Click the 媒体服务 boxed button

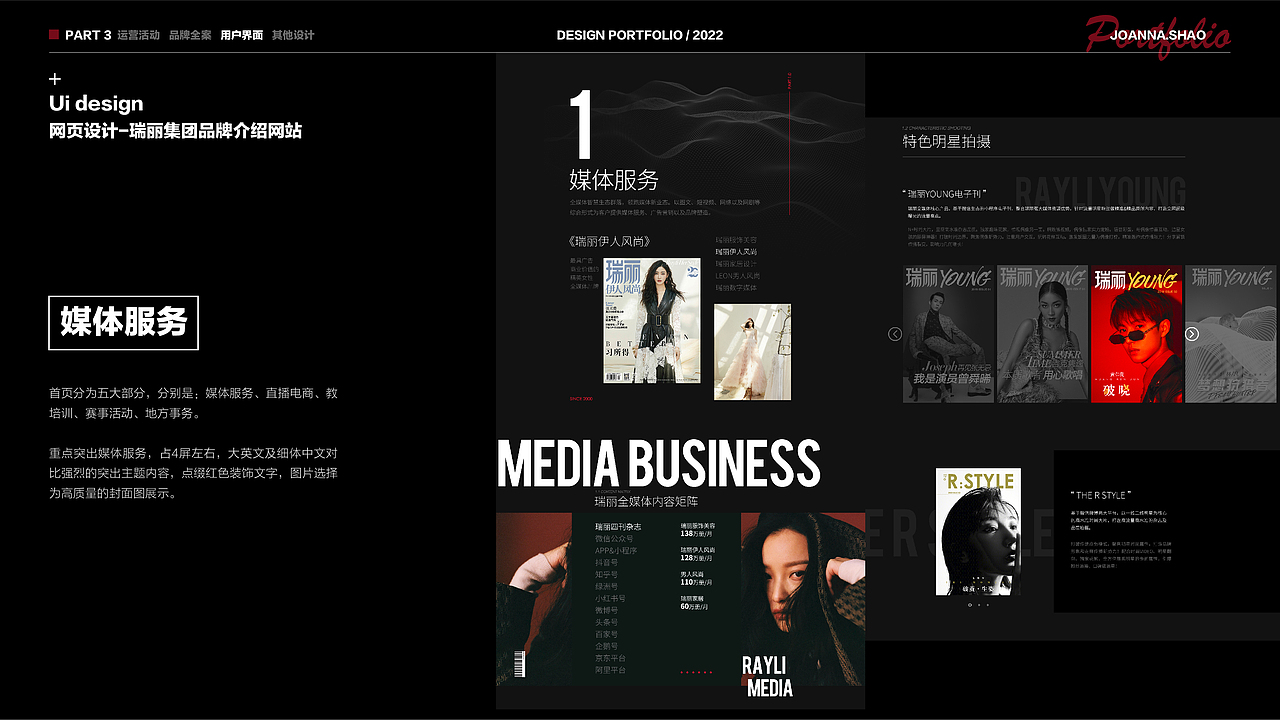pyautogui.click(x=124, y=323)
